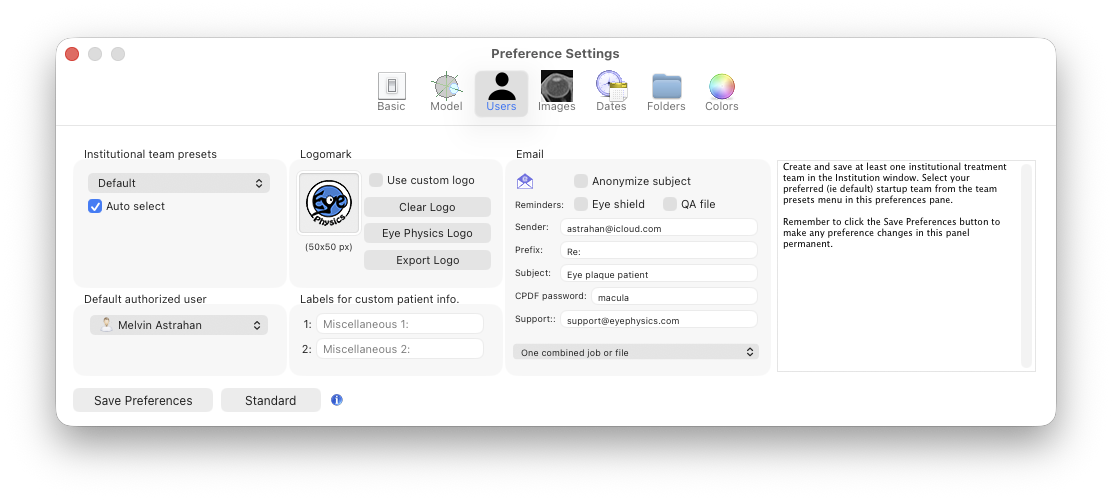
Task: Expand the Default team presets dropdown
Action: click(x=179, y=183)
